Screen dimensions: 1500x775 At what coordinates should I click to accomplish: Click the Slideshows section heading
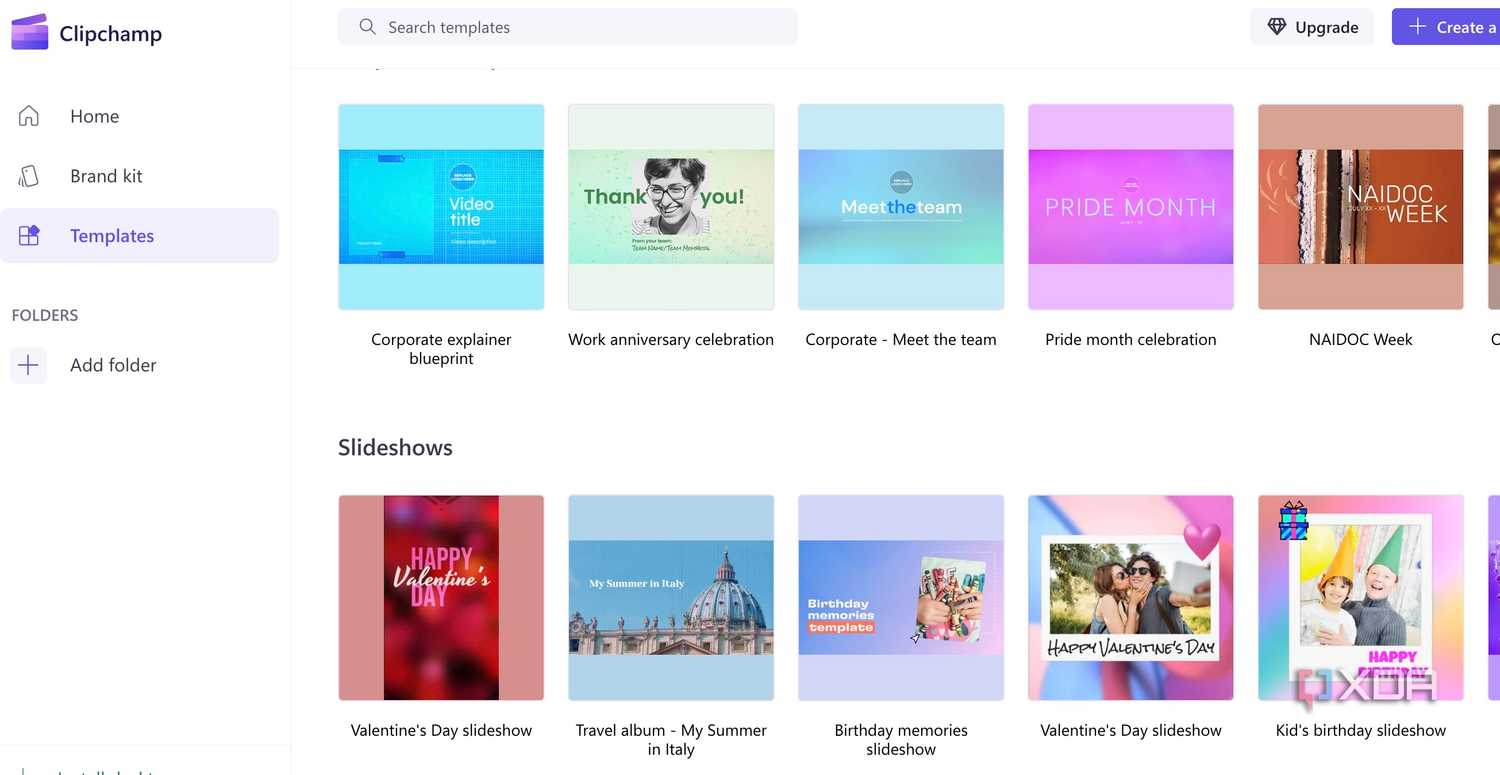395,448
